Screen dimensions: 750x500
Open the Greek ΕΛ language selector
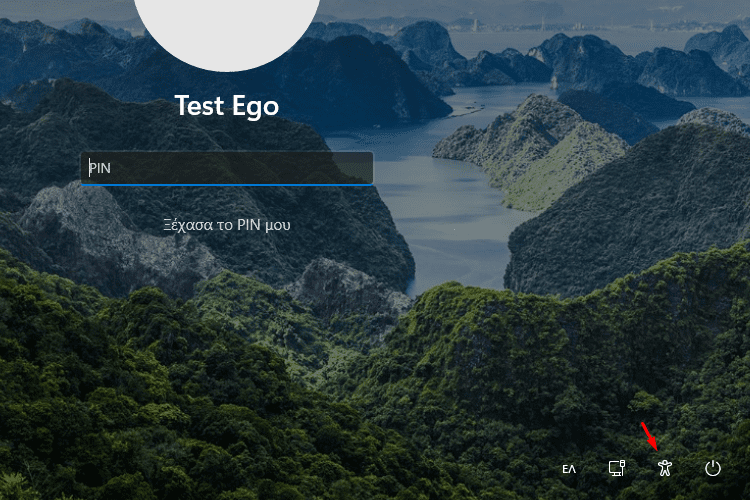(x=569, y=469)
